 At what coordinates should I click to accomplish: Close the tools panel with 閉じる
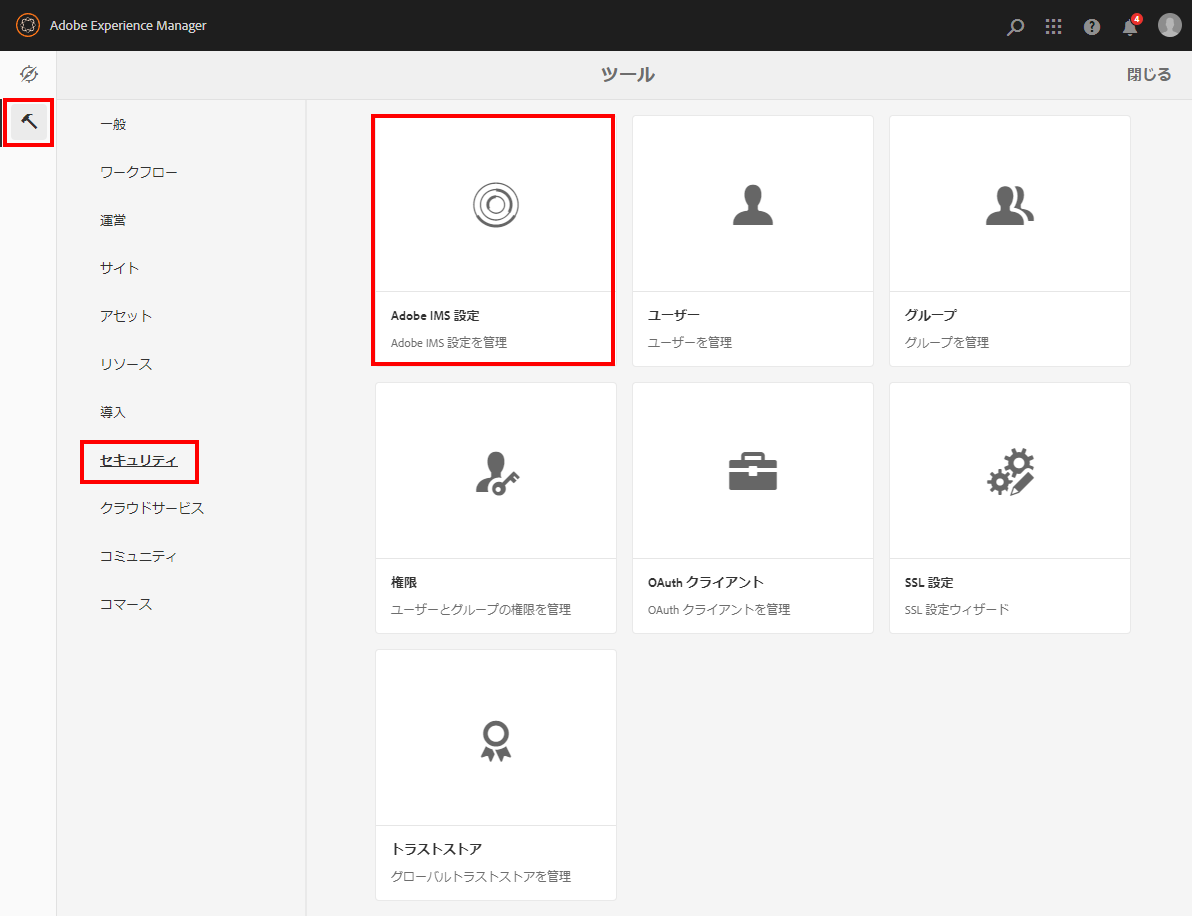pyautogui.click(x=1149, y=74)
